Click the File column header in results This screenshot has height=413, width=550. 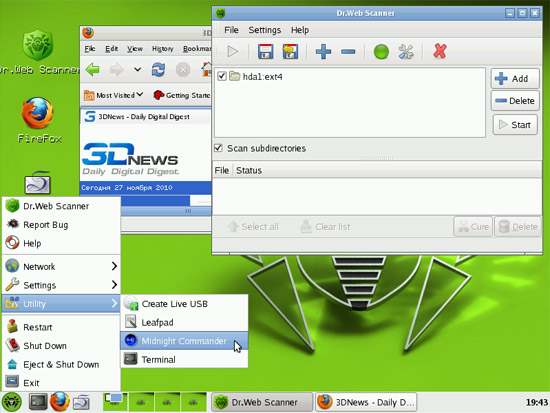(222, 171)
